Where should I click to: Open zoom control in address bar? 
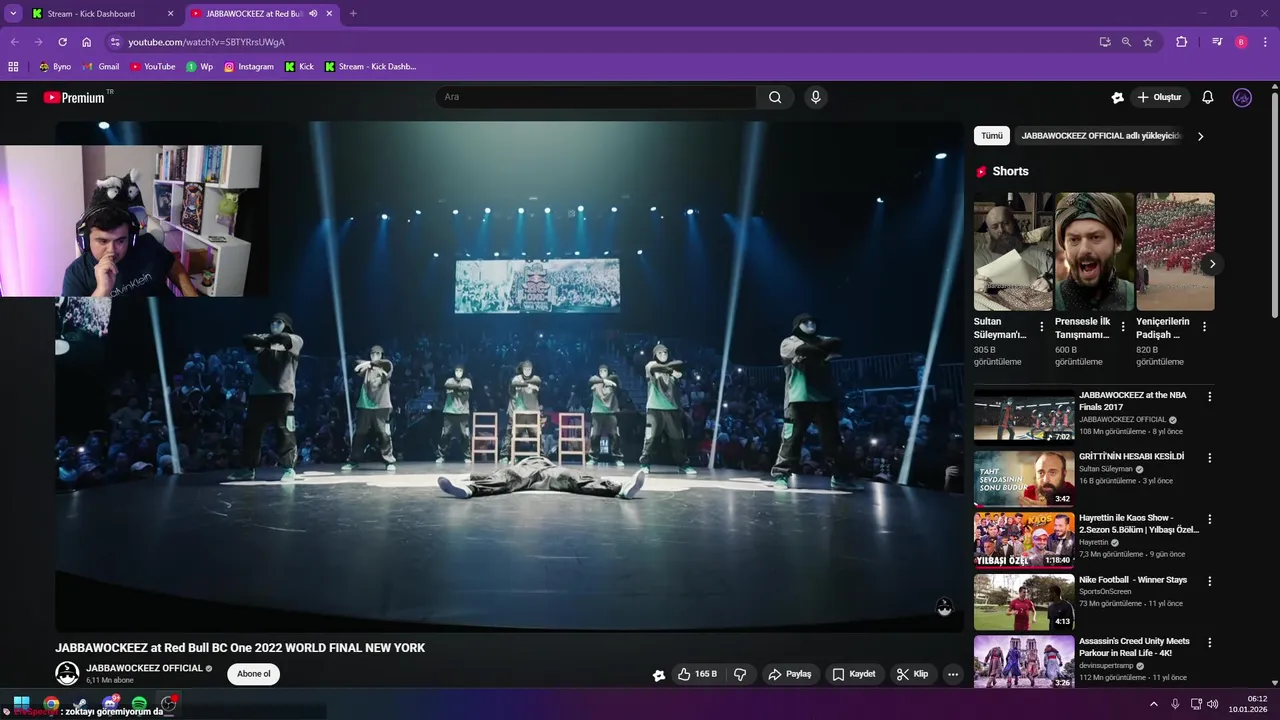tap(1126, 42)
